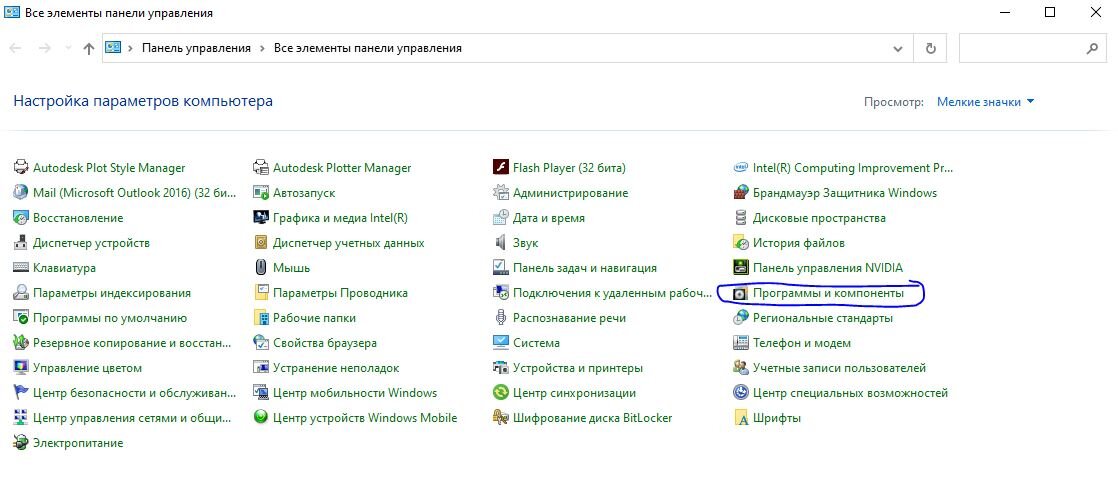This screenshot has width=1118, height=500.
Task: Click the Брандмауэр Защитника Windows icon
Action: click(741, 193)
